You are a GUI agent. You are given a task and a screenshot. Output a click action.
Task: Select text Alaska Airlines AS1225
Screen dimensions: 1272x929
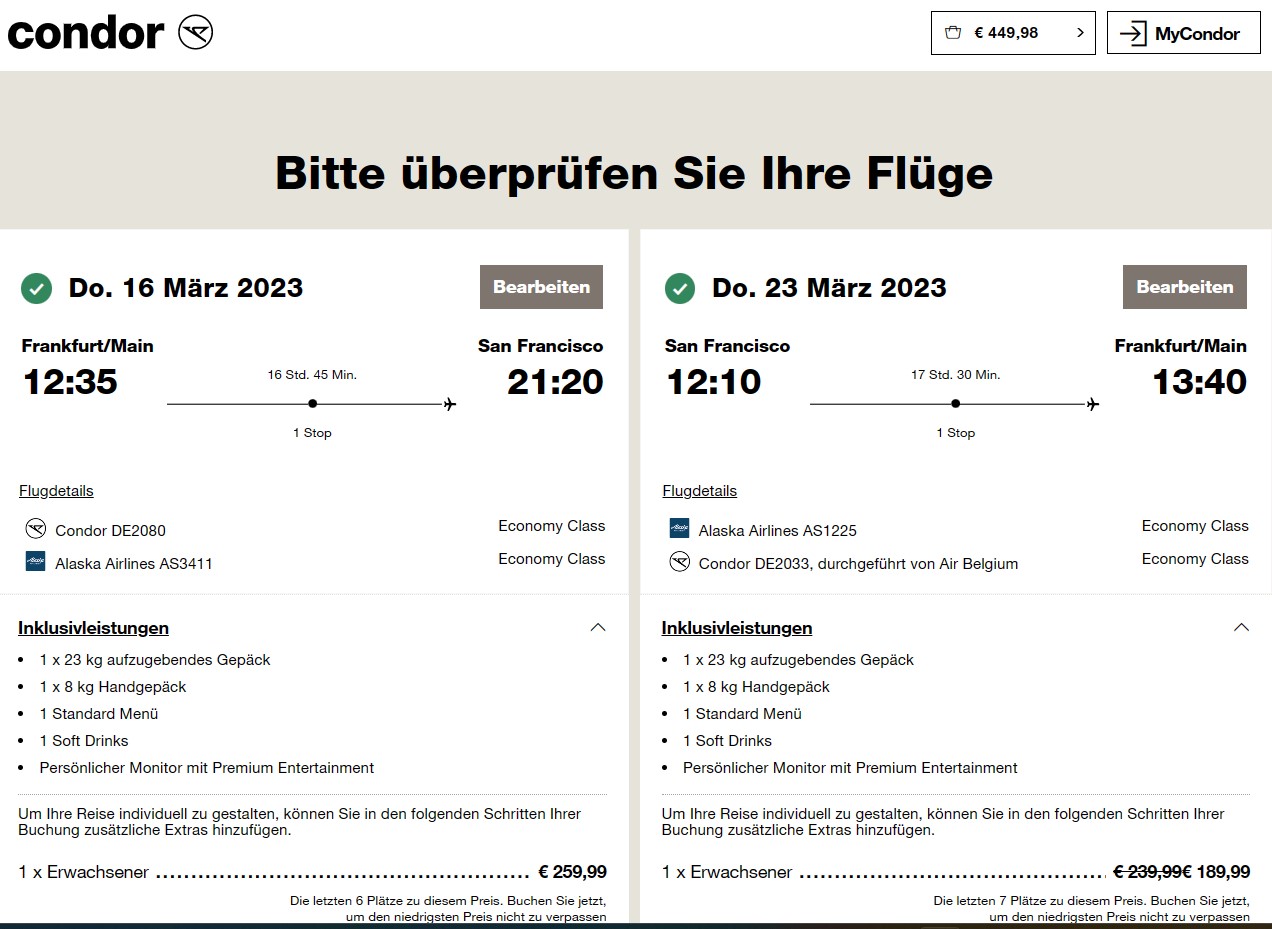778,531
